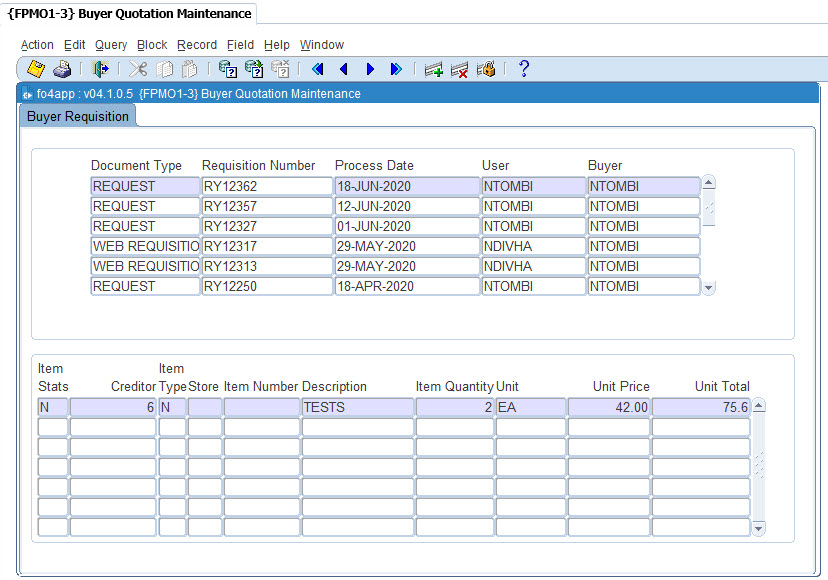Screen dimensions: 828x580
Task: Click the Print icon in toolbar
Action: tap(62, 69)
